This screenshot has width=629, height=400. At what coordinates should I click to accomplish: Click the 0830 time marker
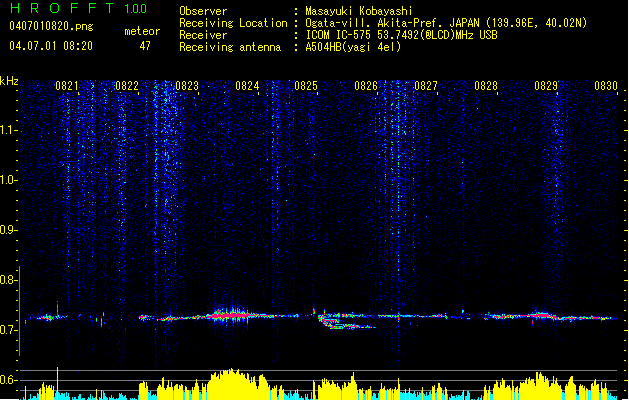[x=606, y=86]
